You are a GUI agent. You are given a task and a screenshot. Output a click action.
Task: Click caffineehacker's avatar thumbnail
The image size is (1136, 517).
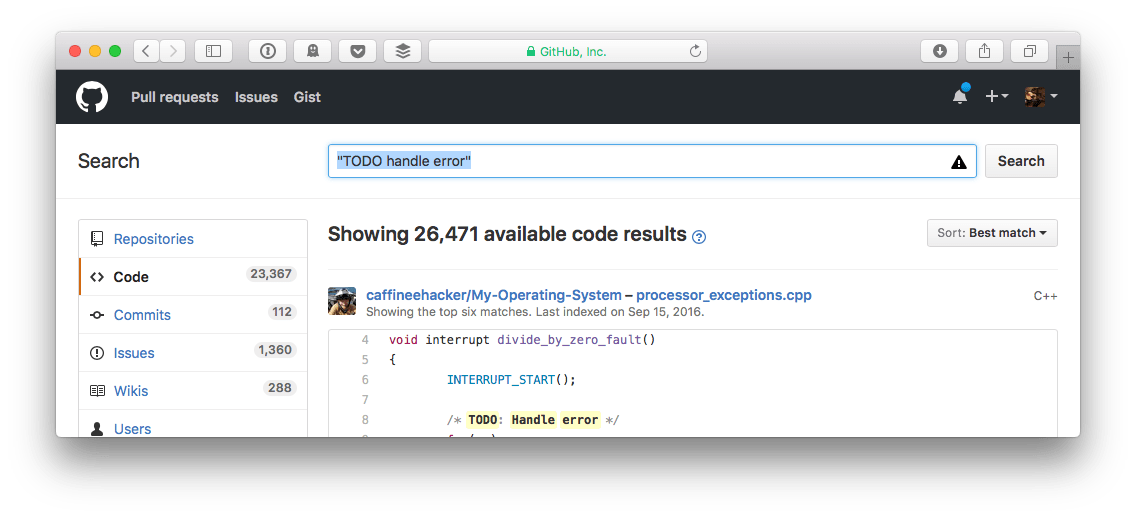point(342,300)
